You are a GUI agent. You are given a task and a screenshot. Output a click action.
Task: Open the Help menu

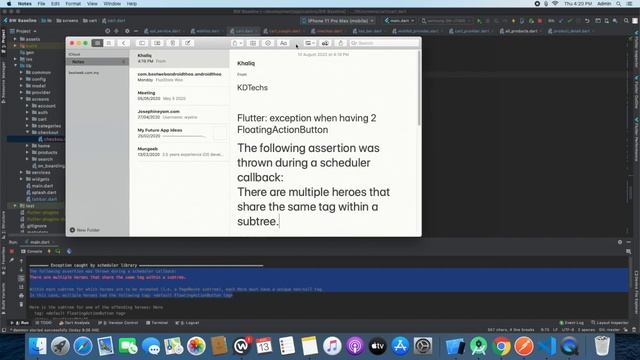(131, 4)
